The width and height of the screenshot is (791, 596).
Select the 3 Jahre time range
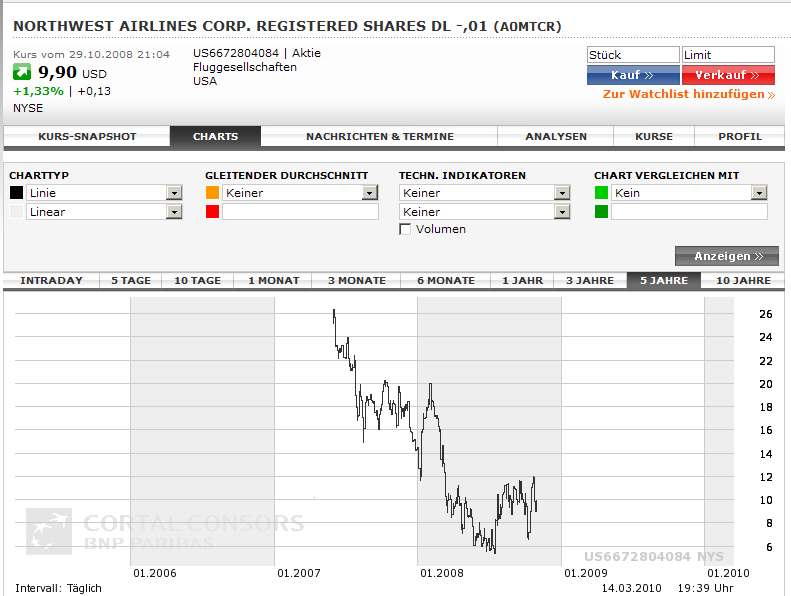[x=590, y=281]
